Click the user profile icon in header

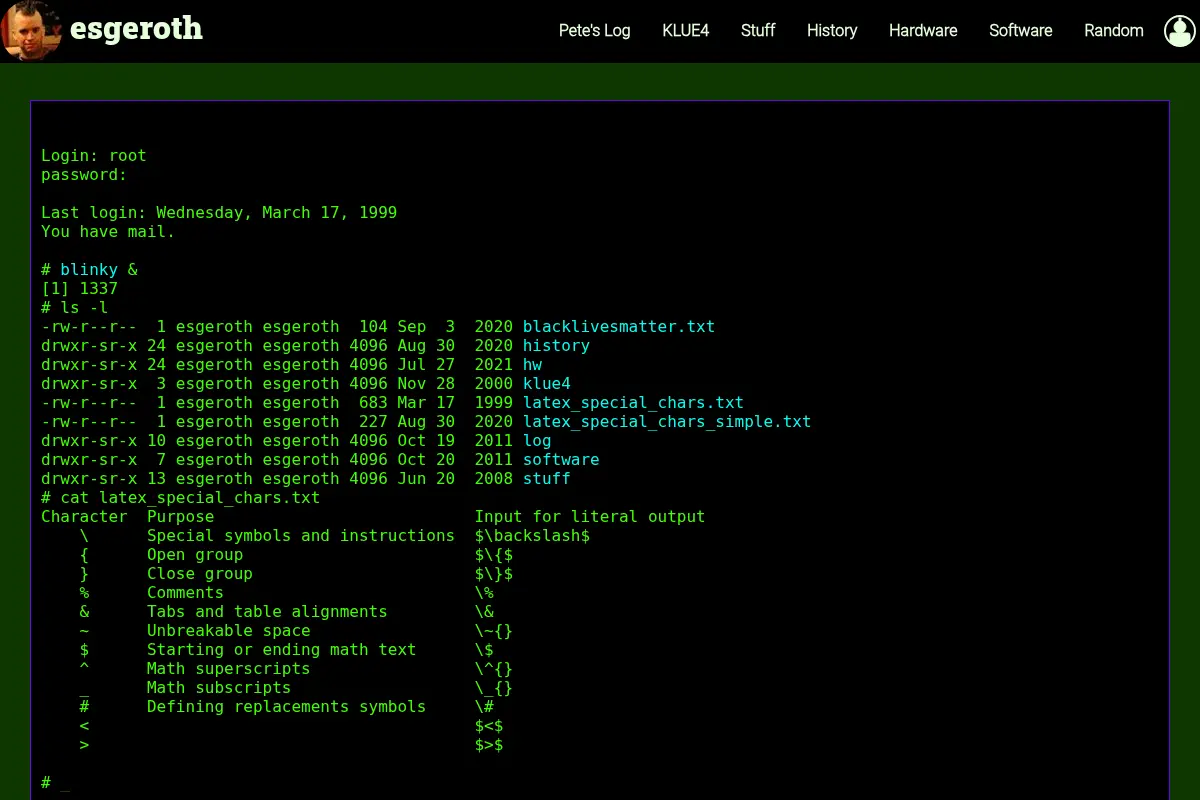[x=1180, y=31]
